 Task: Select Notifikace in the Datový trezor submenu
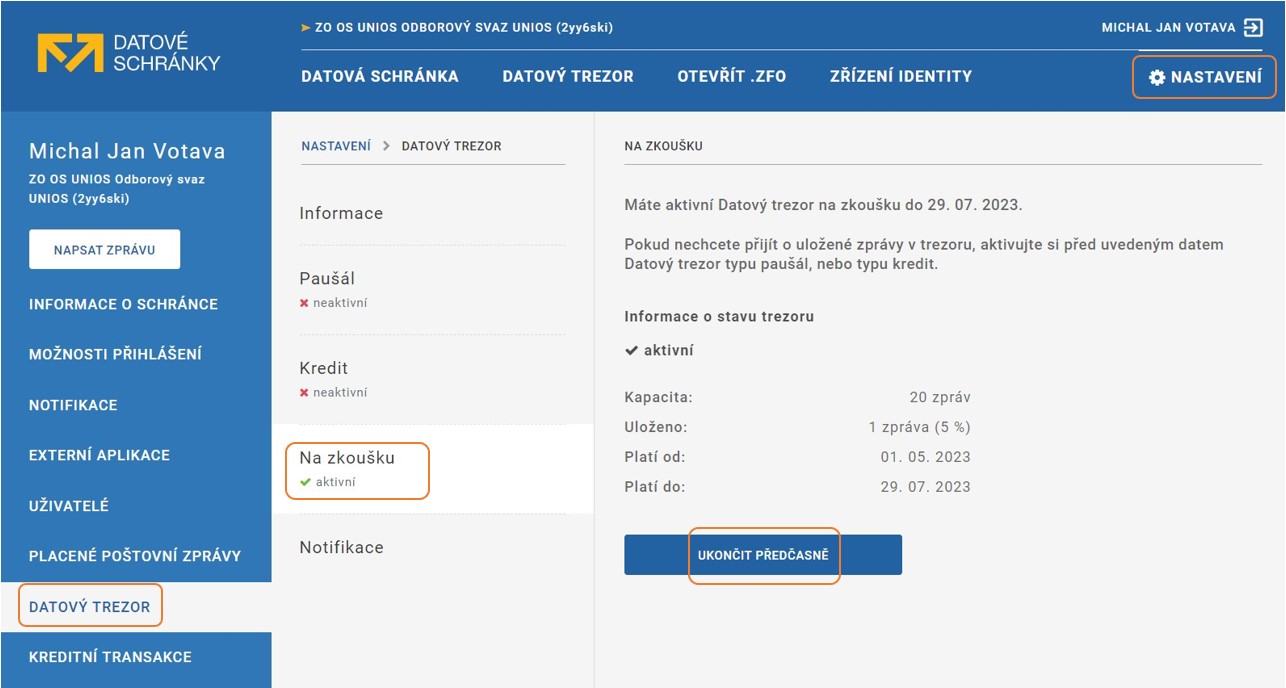point(341,547)
